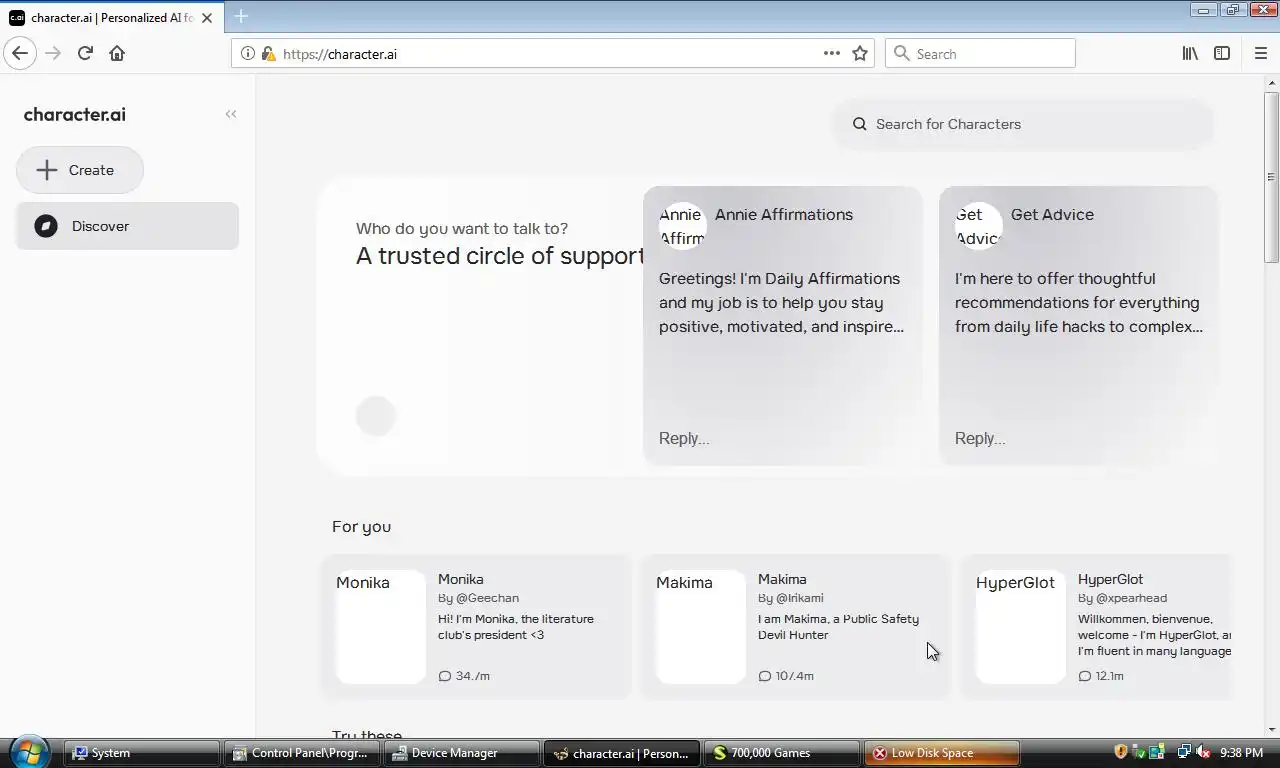This screenshot has width=1280, height=768.
Task: Click the chat bubble icon on Makima's card
Action: pyautogui.click(x=765, y=676)
